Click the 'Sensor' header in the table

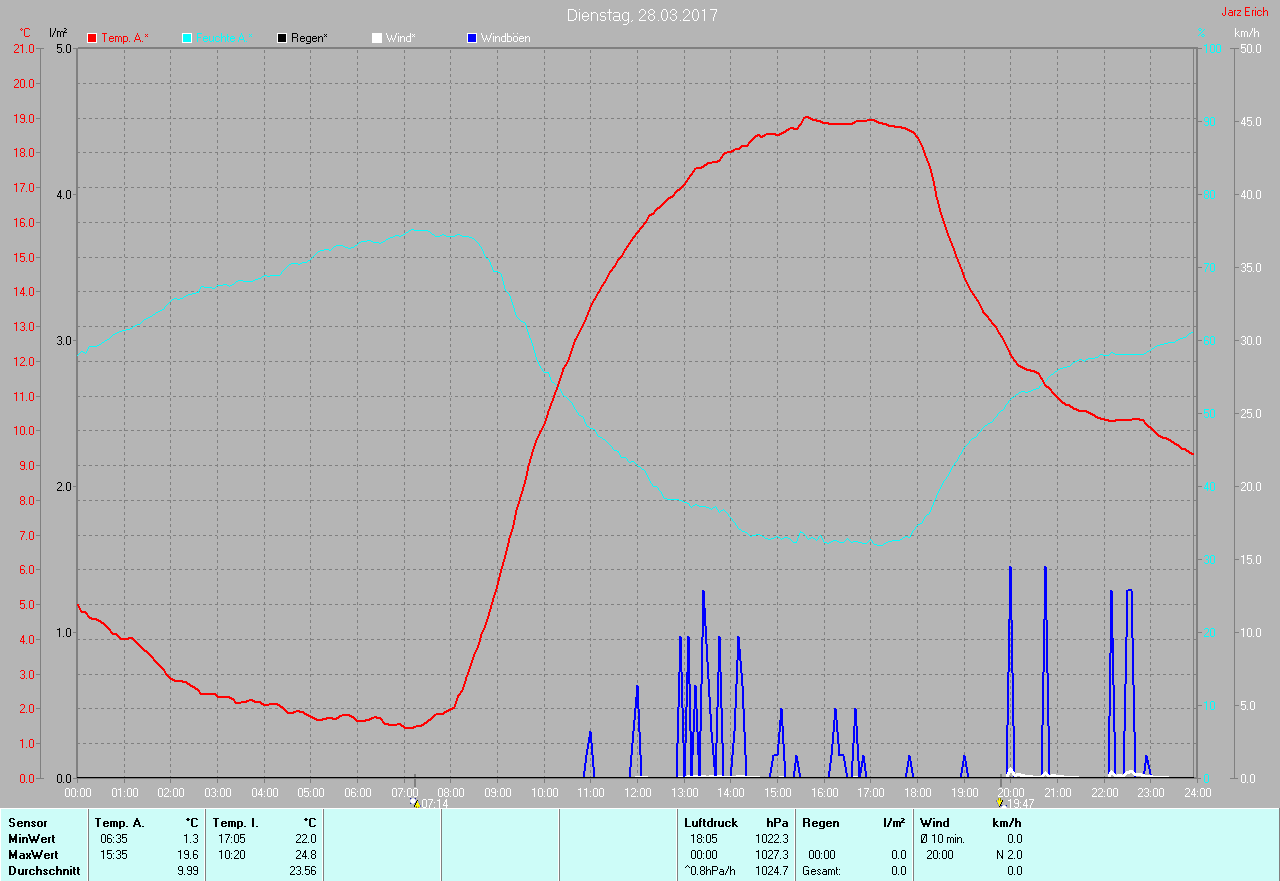point(27,823)
